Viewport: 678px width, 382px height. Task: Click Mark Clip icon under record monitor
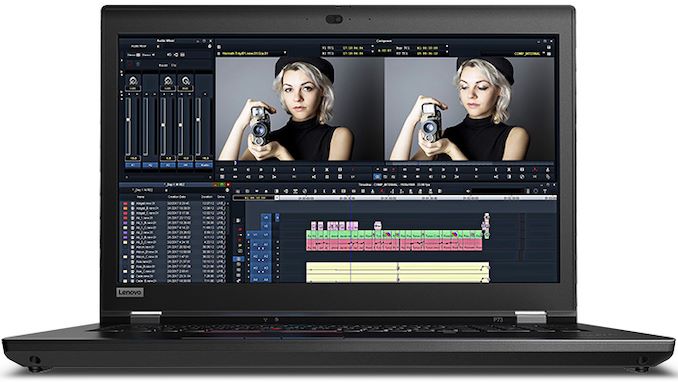pyautogui.click(x=509, y=170)
